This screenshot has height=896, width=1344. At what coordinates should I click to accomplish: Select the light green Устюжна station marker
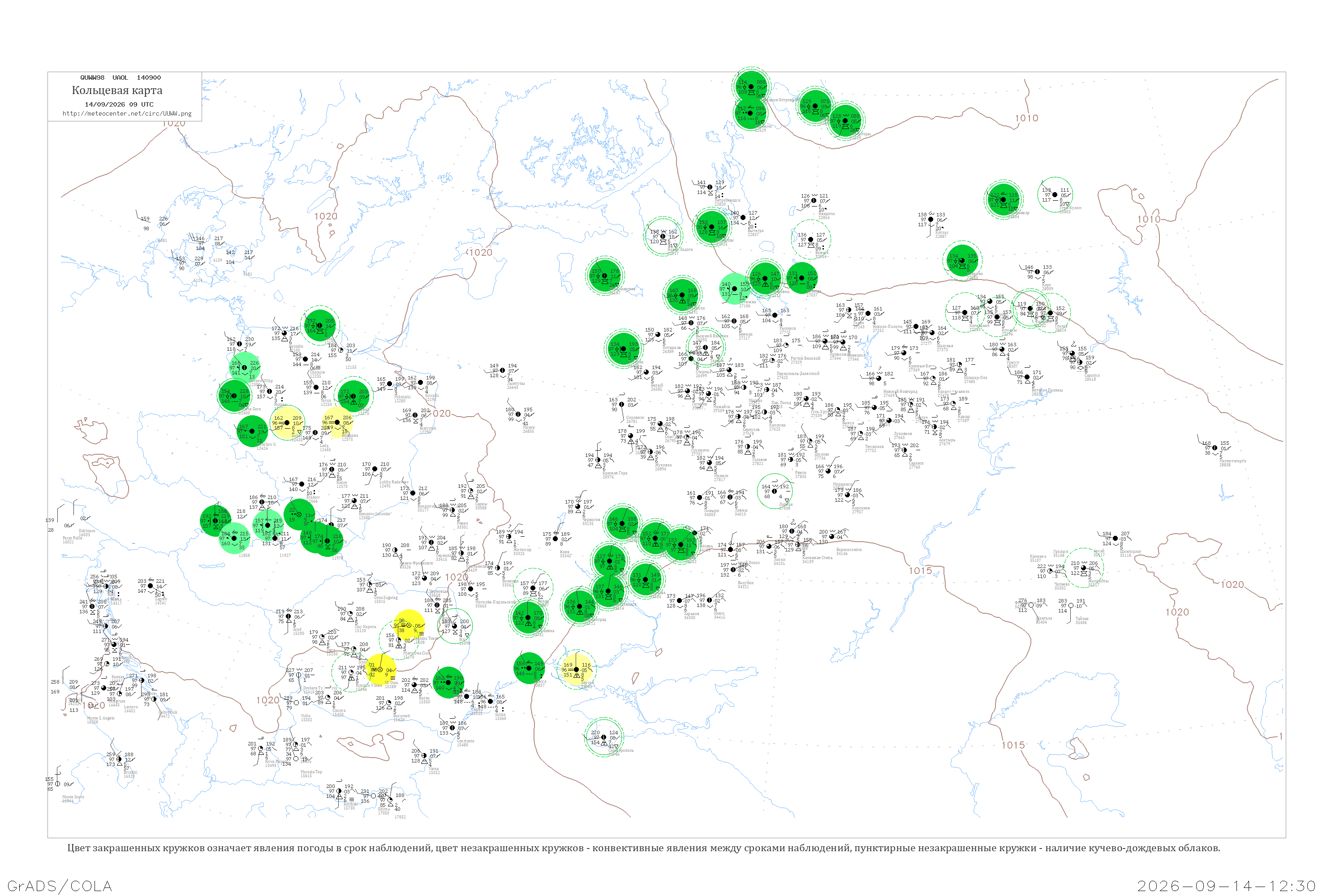click(x=735, y=289)
